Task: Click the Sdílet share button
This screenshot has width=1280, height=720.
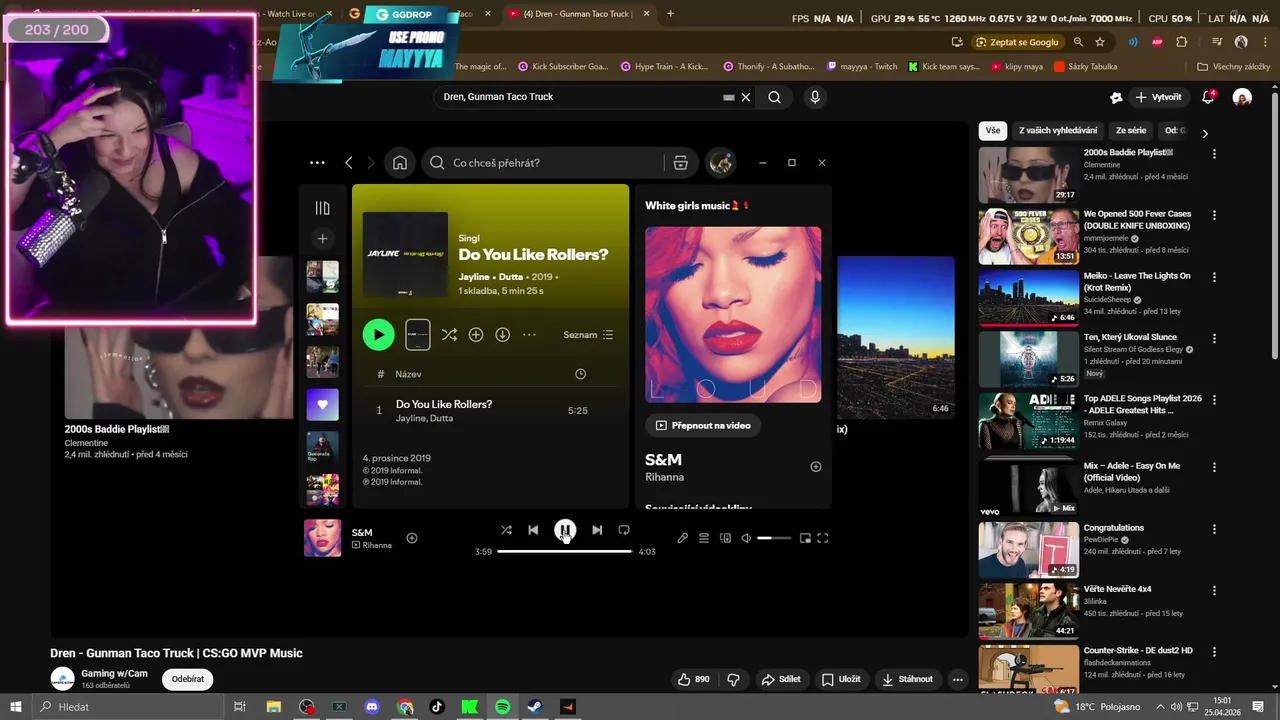Action: (x=781, y=679)
